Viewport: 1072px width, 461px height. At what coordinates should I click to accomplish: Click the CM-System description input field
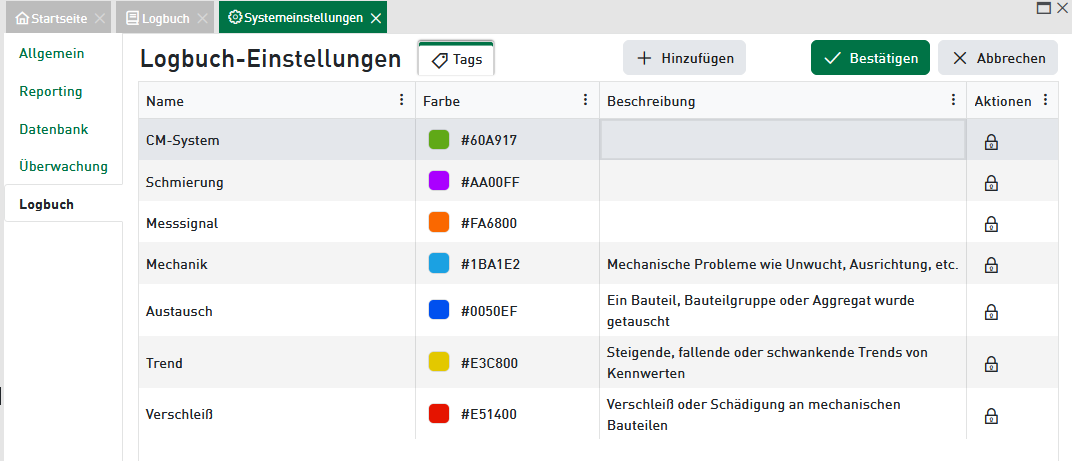[x=782, y=140]
